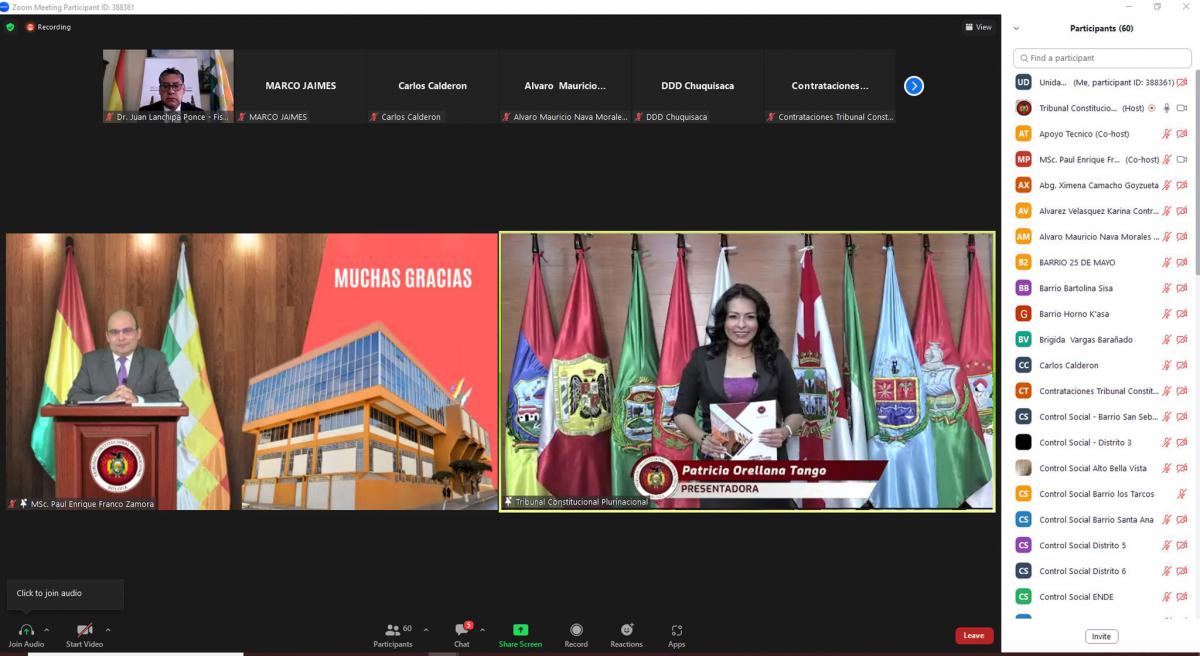The height and width of the screenshot is (656, 1200).
Task: Expand video options arrow beside Start Video
Action: tap(108, 630)
